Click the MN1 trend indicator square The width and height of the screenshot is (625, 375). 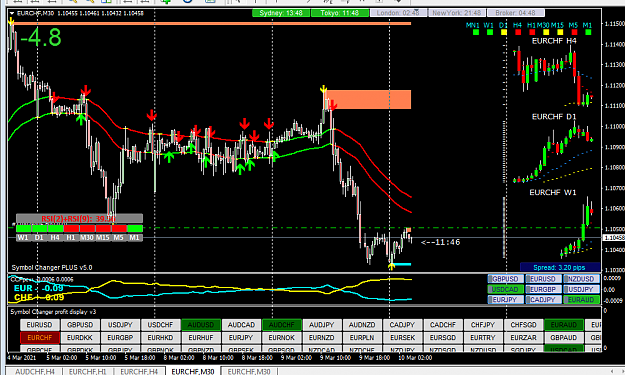click(x=476, y=32)
